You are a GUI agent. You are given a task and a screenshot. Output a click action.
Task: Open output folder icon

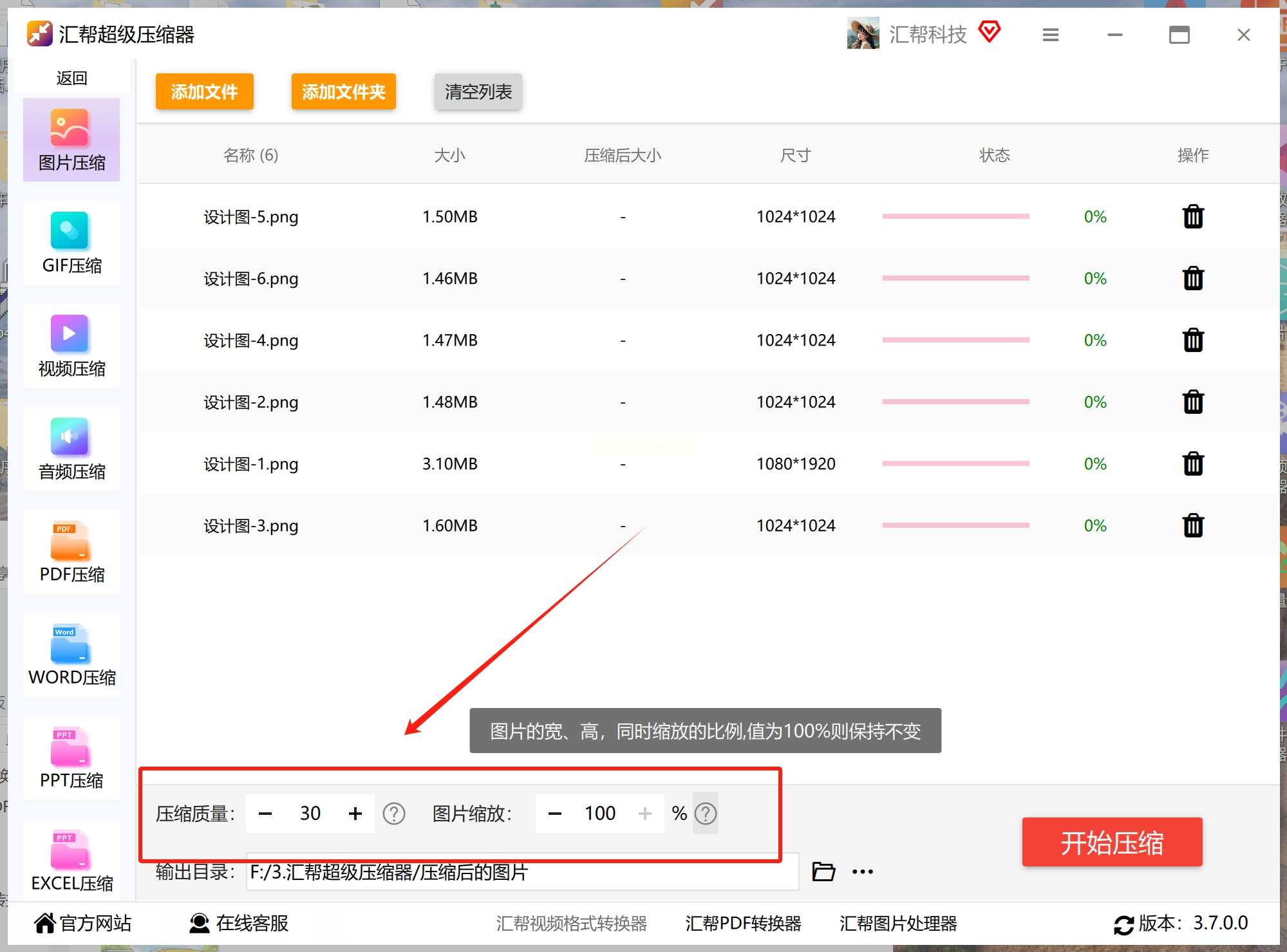click(823, 872)
